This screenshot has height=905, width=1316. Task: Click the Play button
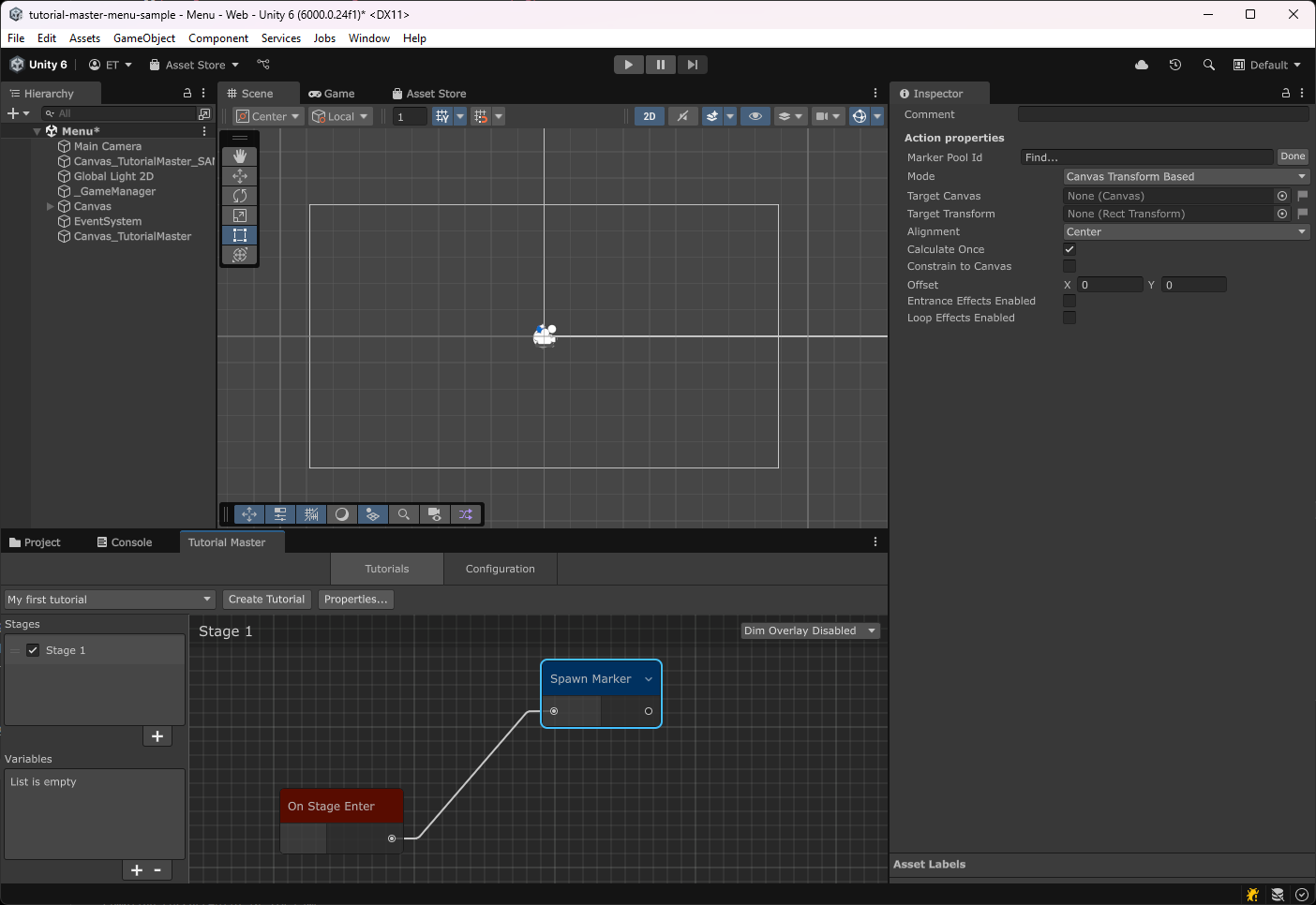[629, 65]
